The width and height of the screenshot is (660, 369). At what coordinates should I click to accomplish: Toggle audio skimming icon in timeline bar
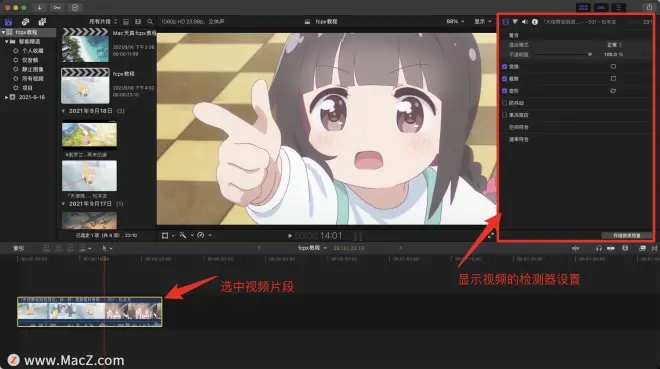pyautogui.click(x=575, y=248)
